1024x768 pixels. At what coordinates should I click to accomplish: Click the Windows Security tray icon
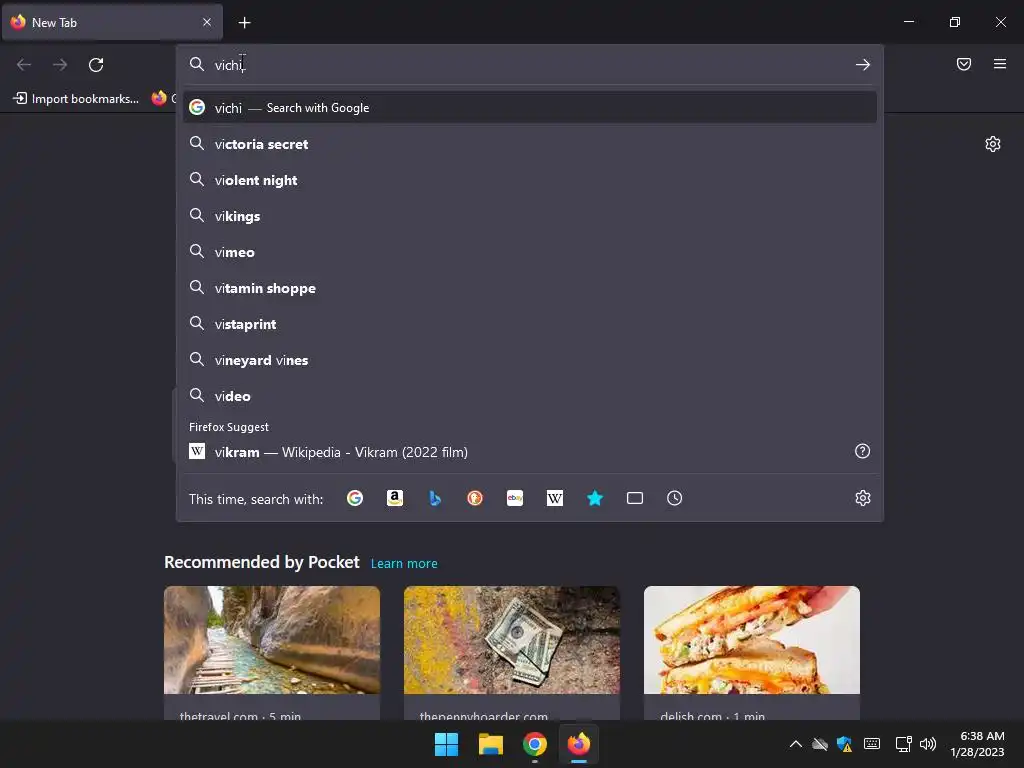pos(844,744)
